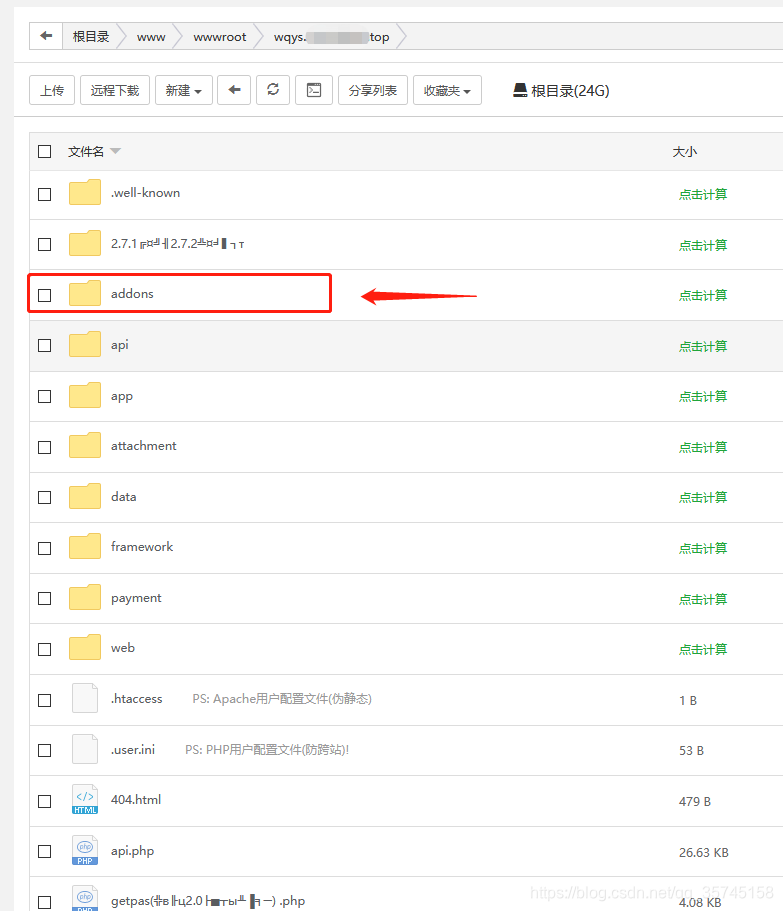Screen dimensions: 783x911
Task: Click the disk icon beside 根目录(24G)
Action: coord(520,90)
